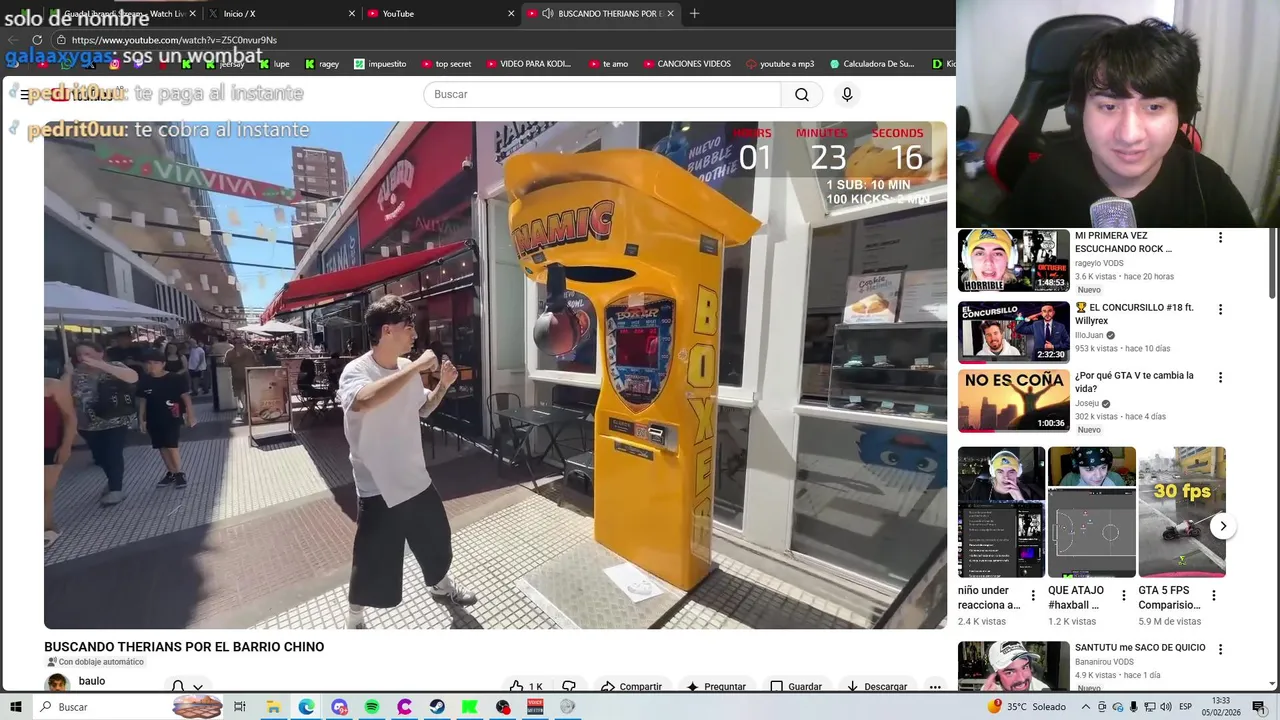Close the Inicio / X tab
The width and height of the screenshot is (1280, 720).
[352, 13]
